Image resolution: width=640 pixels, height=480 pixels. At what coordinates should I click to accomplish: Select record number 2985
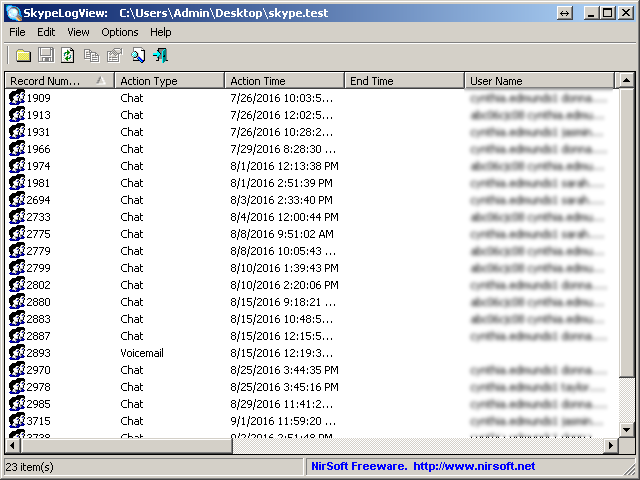(38, 404)
